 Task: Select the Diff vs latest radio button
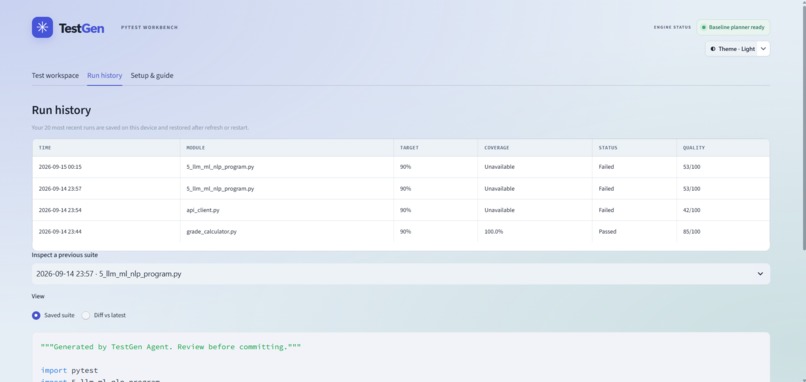coord(86,315)
